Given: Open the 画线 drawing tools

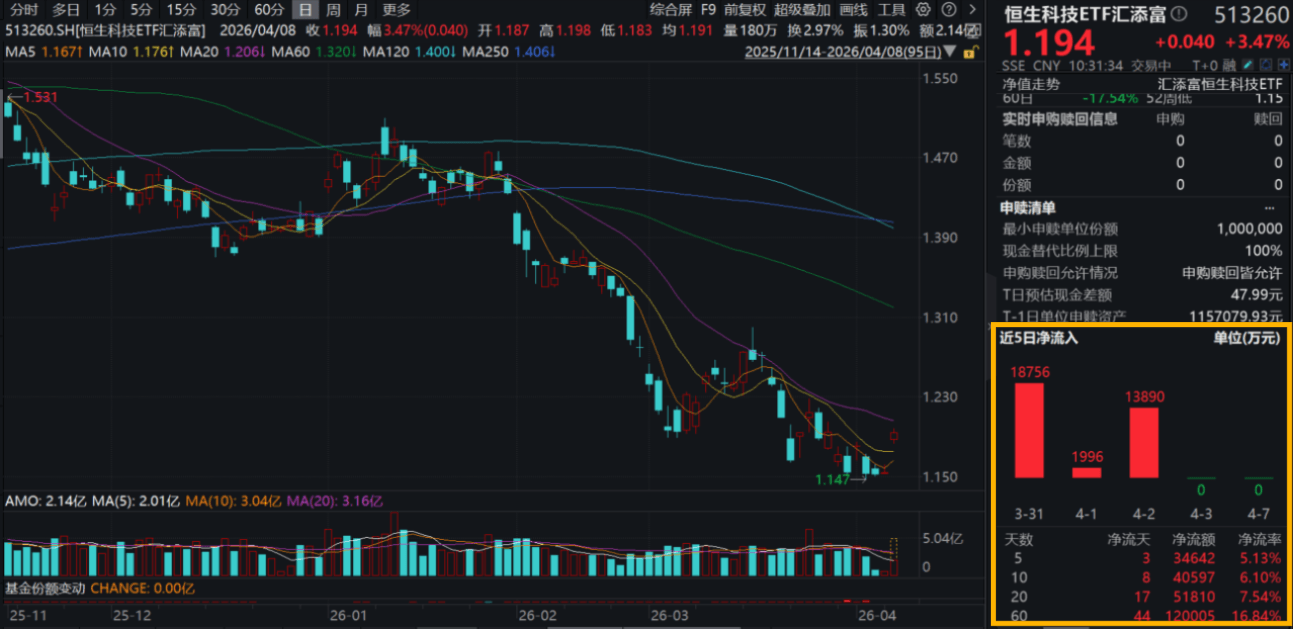Looking at the screenshot, I should tap(853, 9).
